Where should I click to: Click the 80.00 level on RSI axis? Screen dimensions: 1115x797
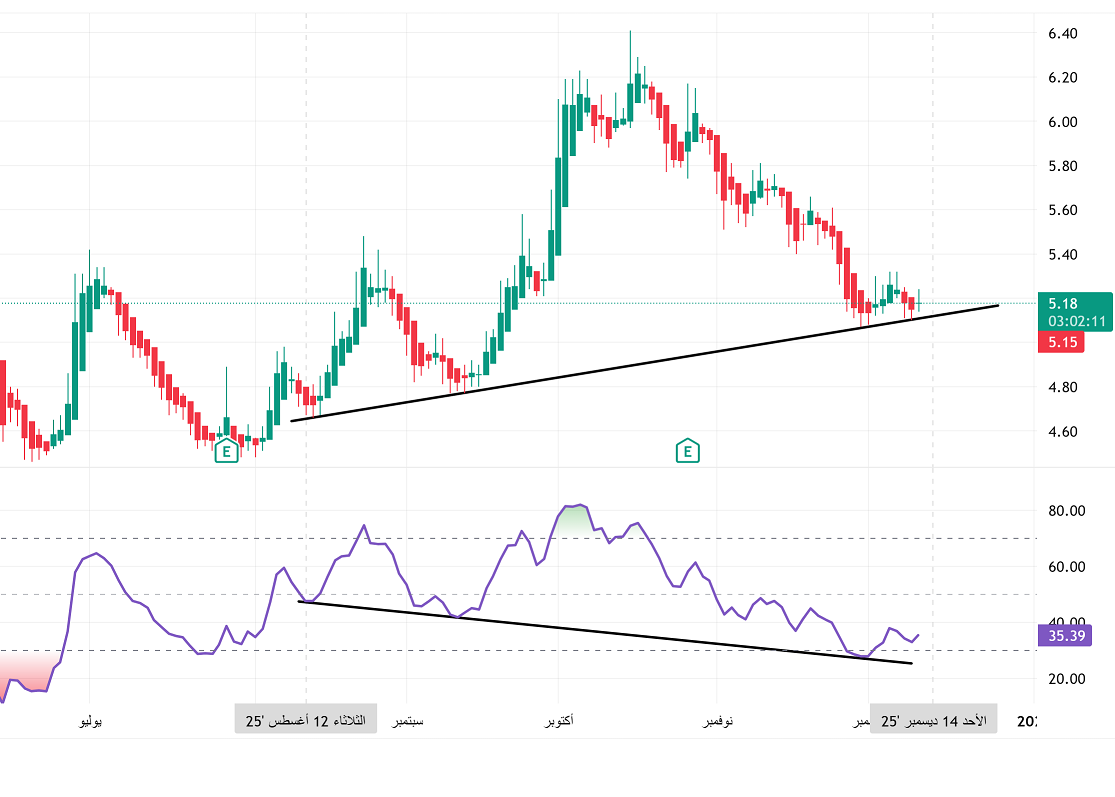(1064, 510)
